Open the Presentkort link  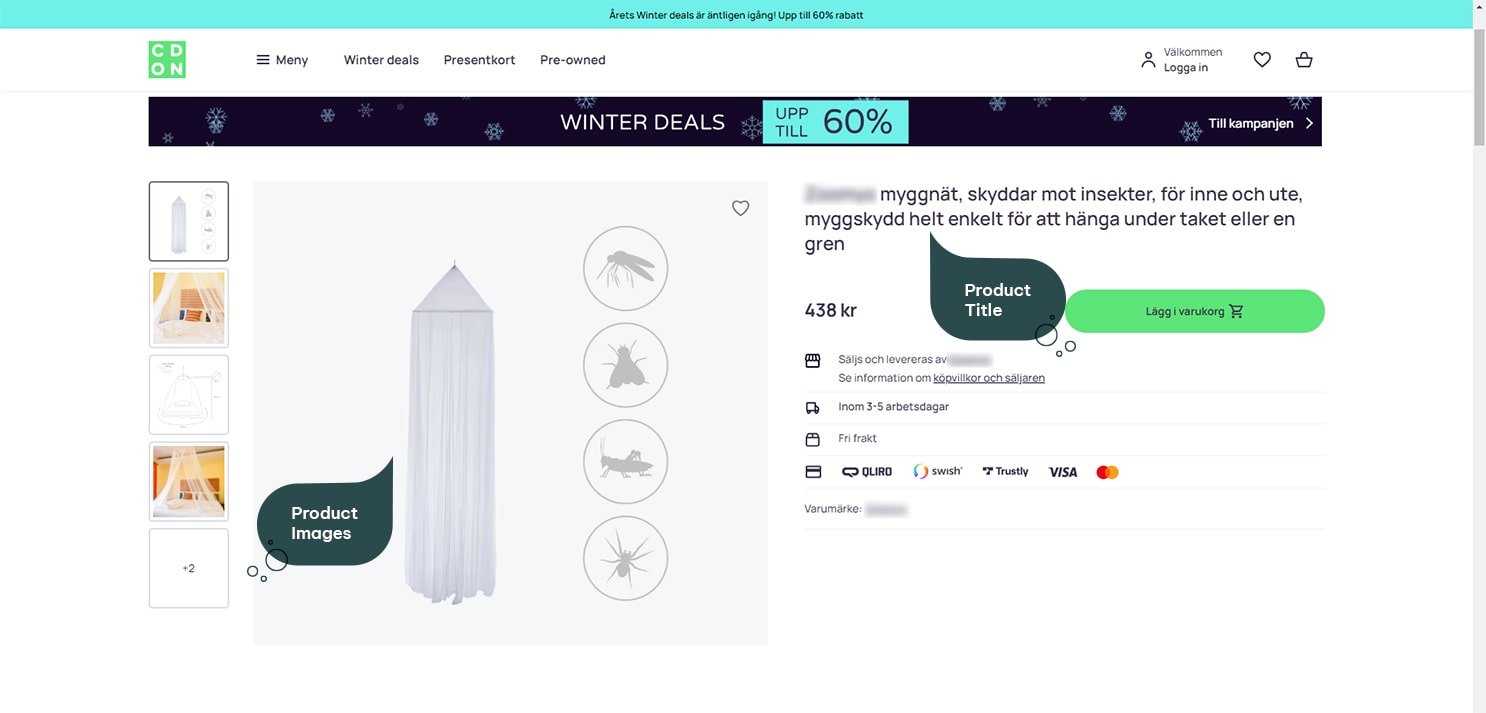pyautogui.click(x=479, y=60)
